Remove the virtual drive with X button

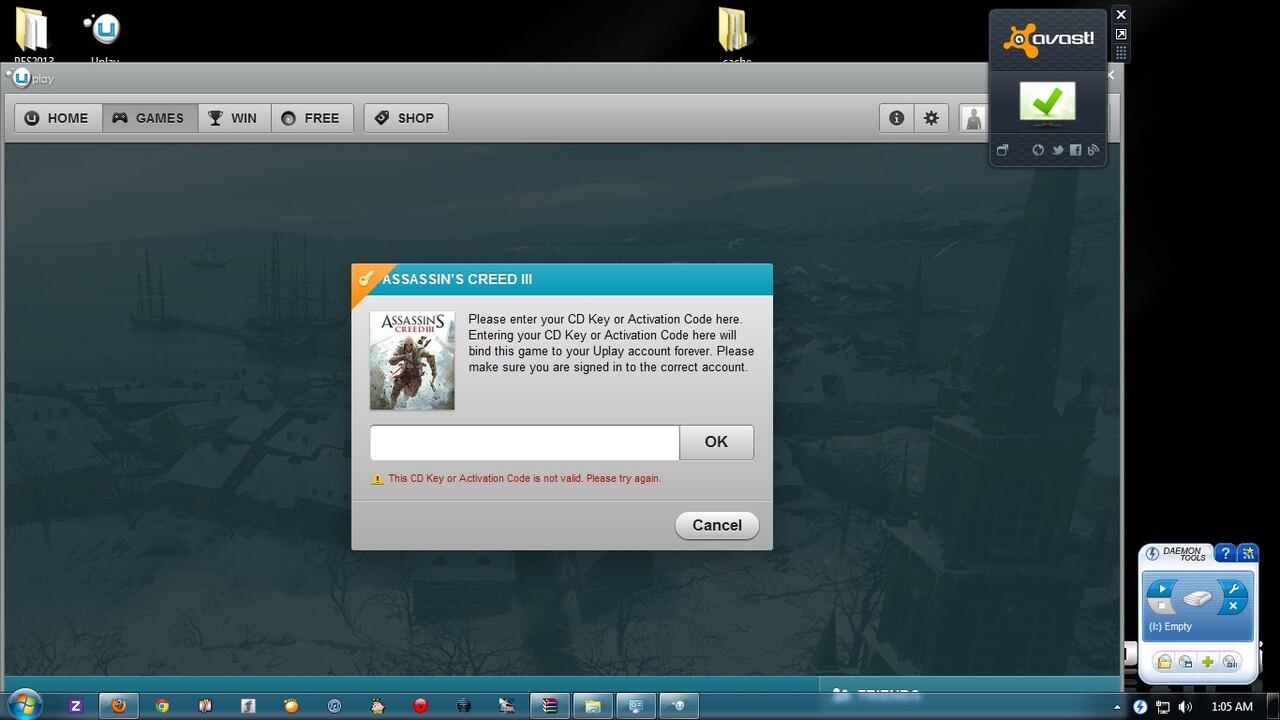1233,606
